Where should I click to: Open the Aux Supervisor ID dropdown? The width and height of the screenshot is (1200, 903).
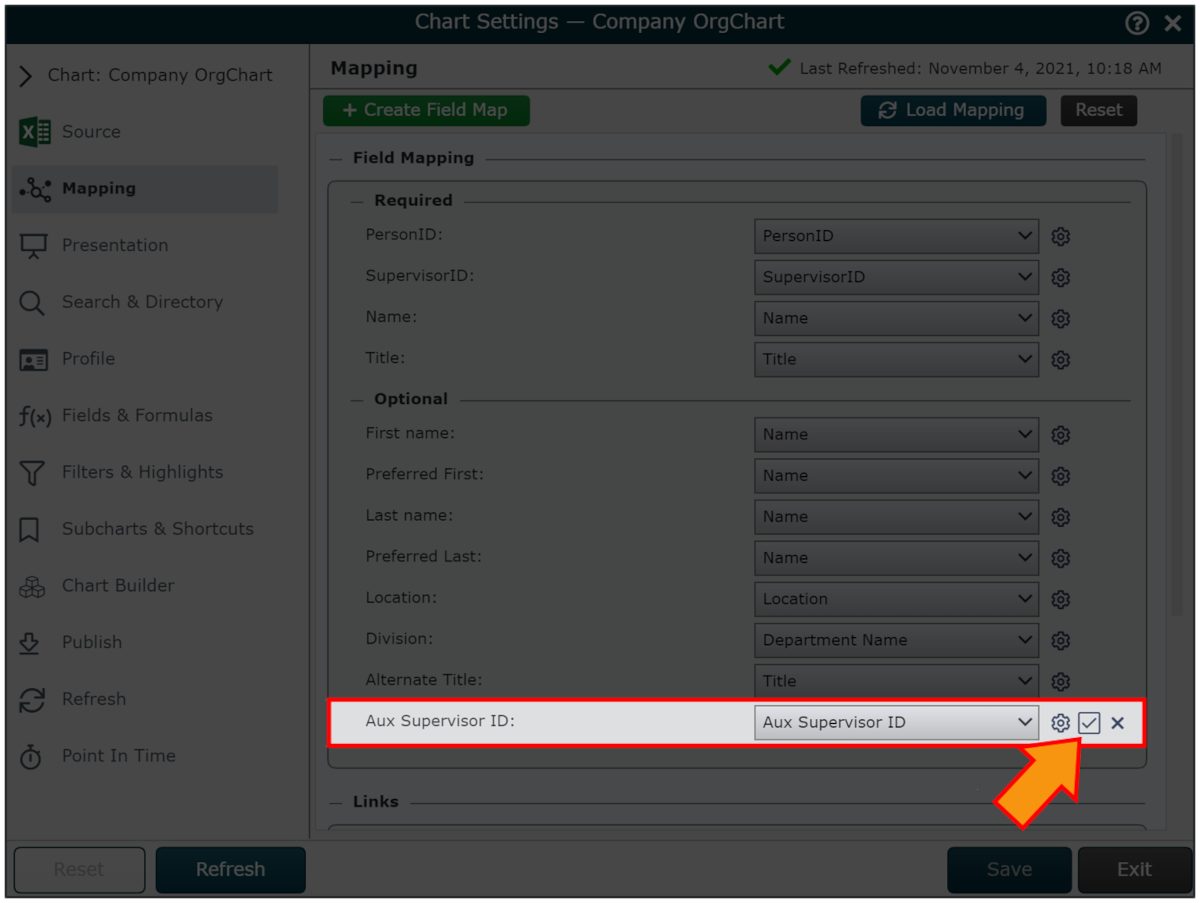896,723
